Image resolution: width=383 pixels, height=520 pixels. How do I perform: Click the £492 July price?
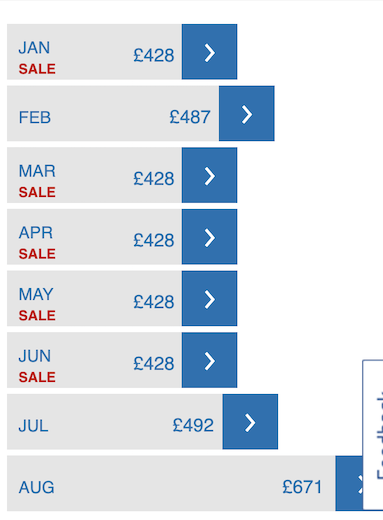pyautogui.click(x=193, y=425)
